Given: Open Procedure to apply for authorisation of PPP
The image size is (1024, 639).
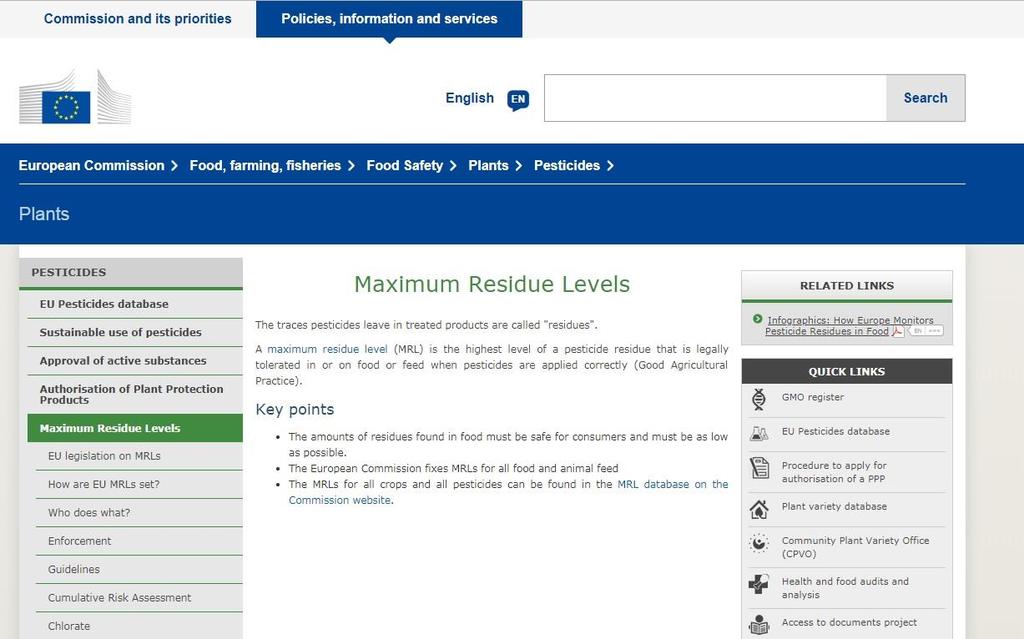Looking at the screenshot, I should pos(834,472).
